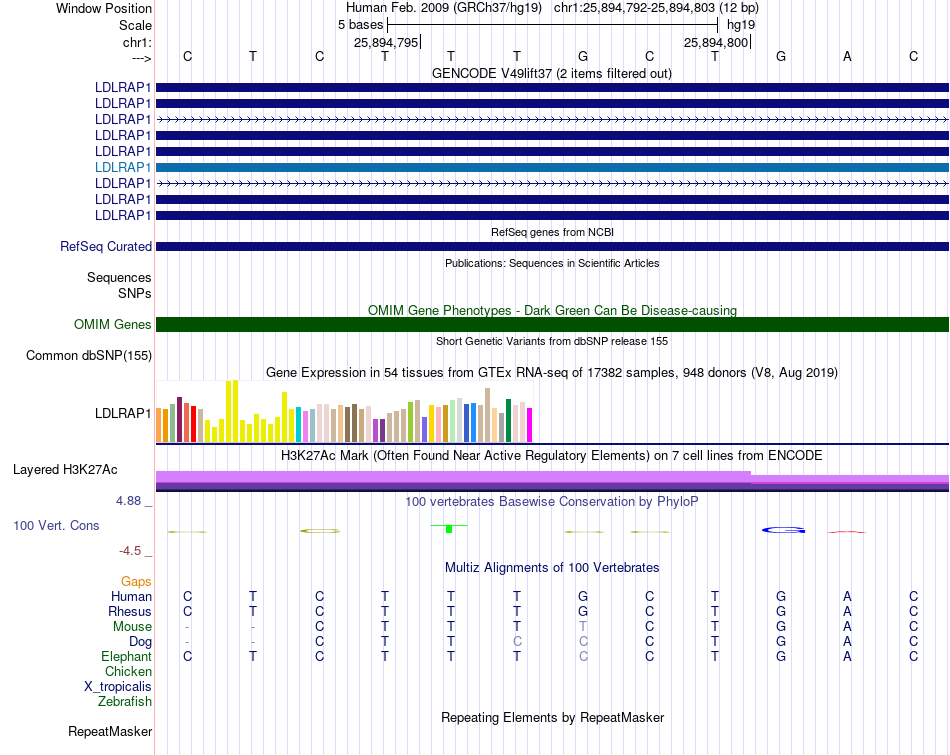Screen dimensions: 950x755
Task: Click the green PhyloP conservation bar
Action: click(x=449, y=528)
